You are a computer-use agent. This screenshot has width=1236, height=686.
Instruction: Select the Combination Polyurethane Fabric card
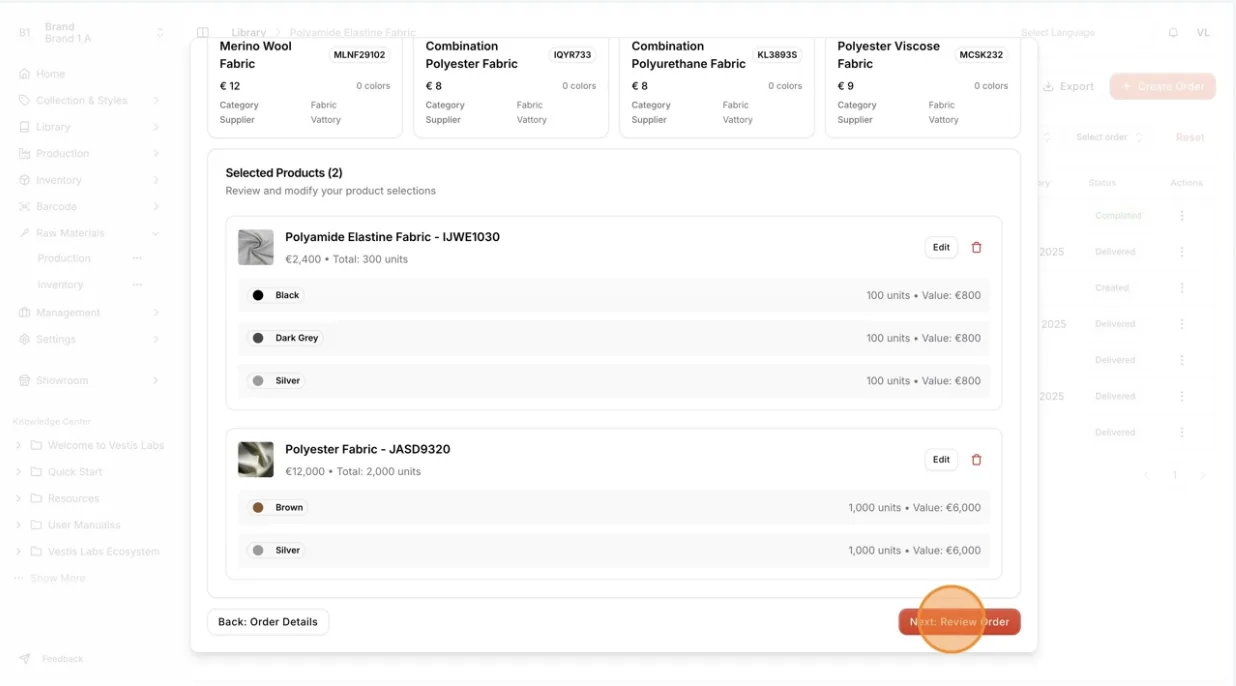(717, 87)
